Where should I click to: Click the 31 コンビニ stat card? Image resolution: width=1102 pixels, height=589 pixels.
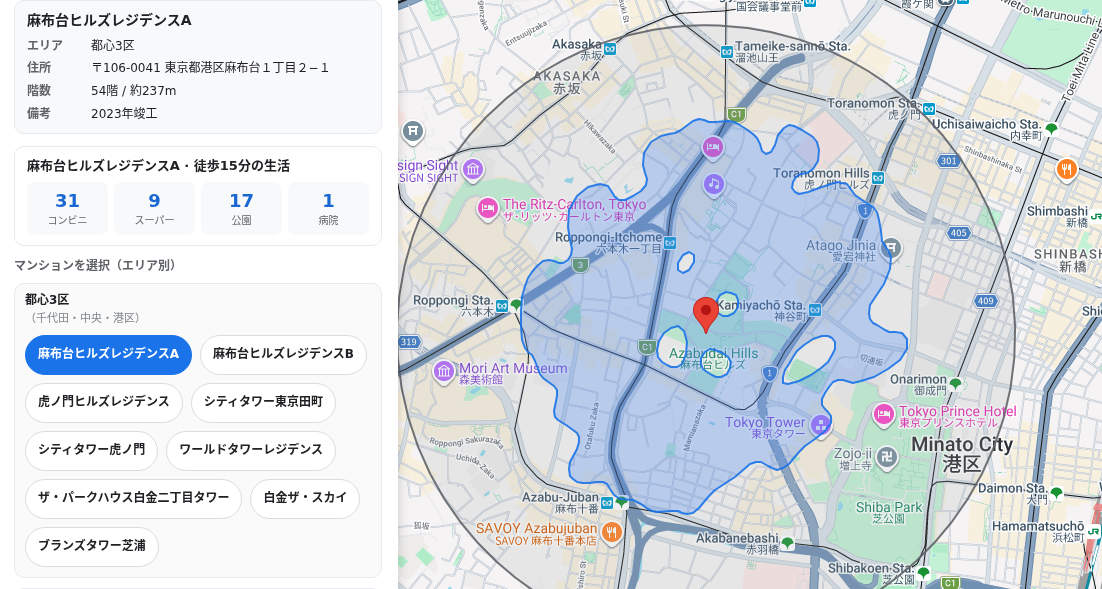click(67, 208)
